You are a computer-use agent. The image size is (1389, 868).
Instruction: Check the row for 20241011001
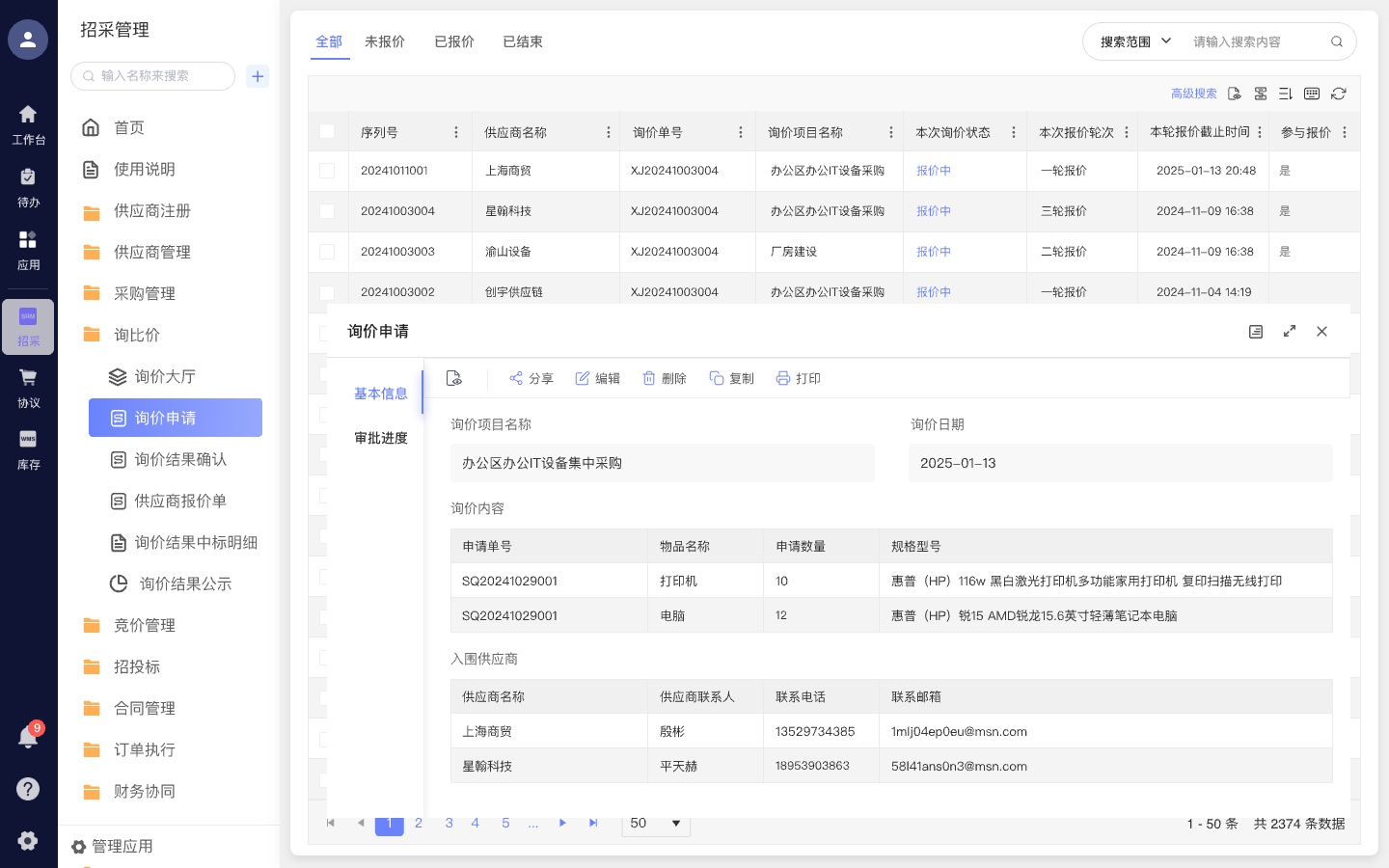point(327,171)
